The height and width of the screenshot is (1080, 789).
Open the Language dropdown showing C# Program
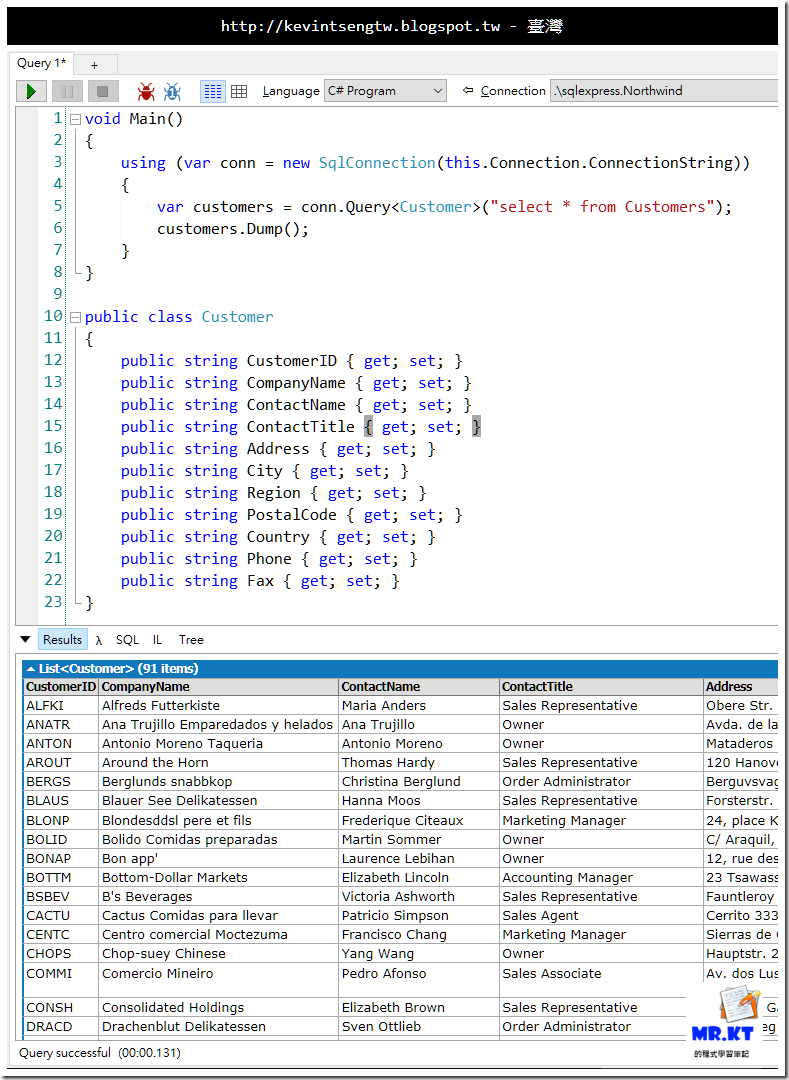(x=385, y=91)
